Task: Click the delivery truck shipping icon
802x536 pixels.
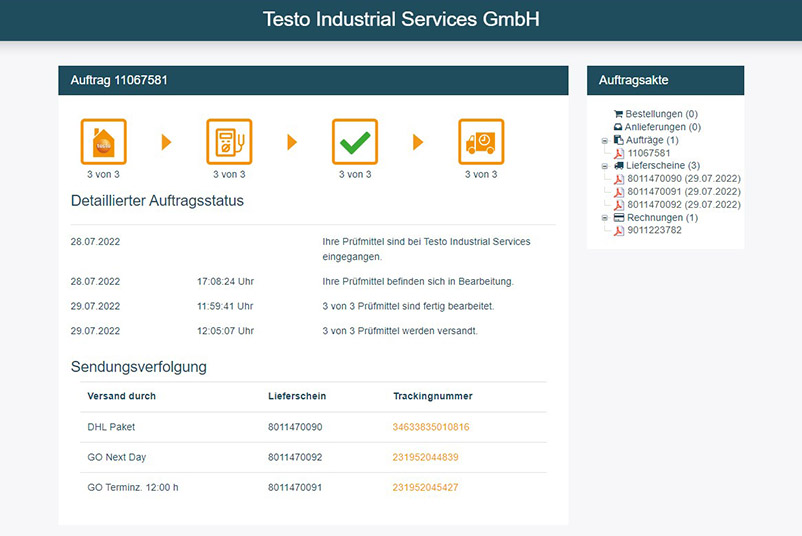Action: point(481,142)
